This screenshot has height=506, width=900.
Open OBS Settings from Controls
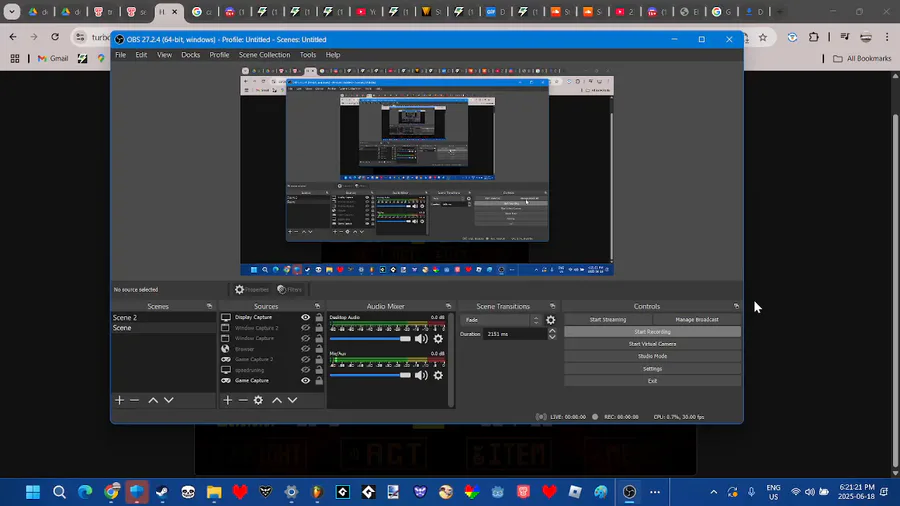point(653,369)
